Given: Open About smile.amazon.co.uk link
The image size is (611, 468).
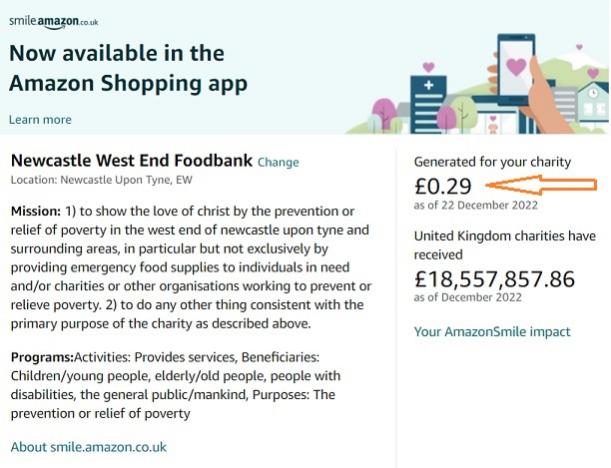Looking at the screenshot, I should pos(88,447).
